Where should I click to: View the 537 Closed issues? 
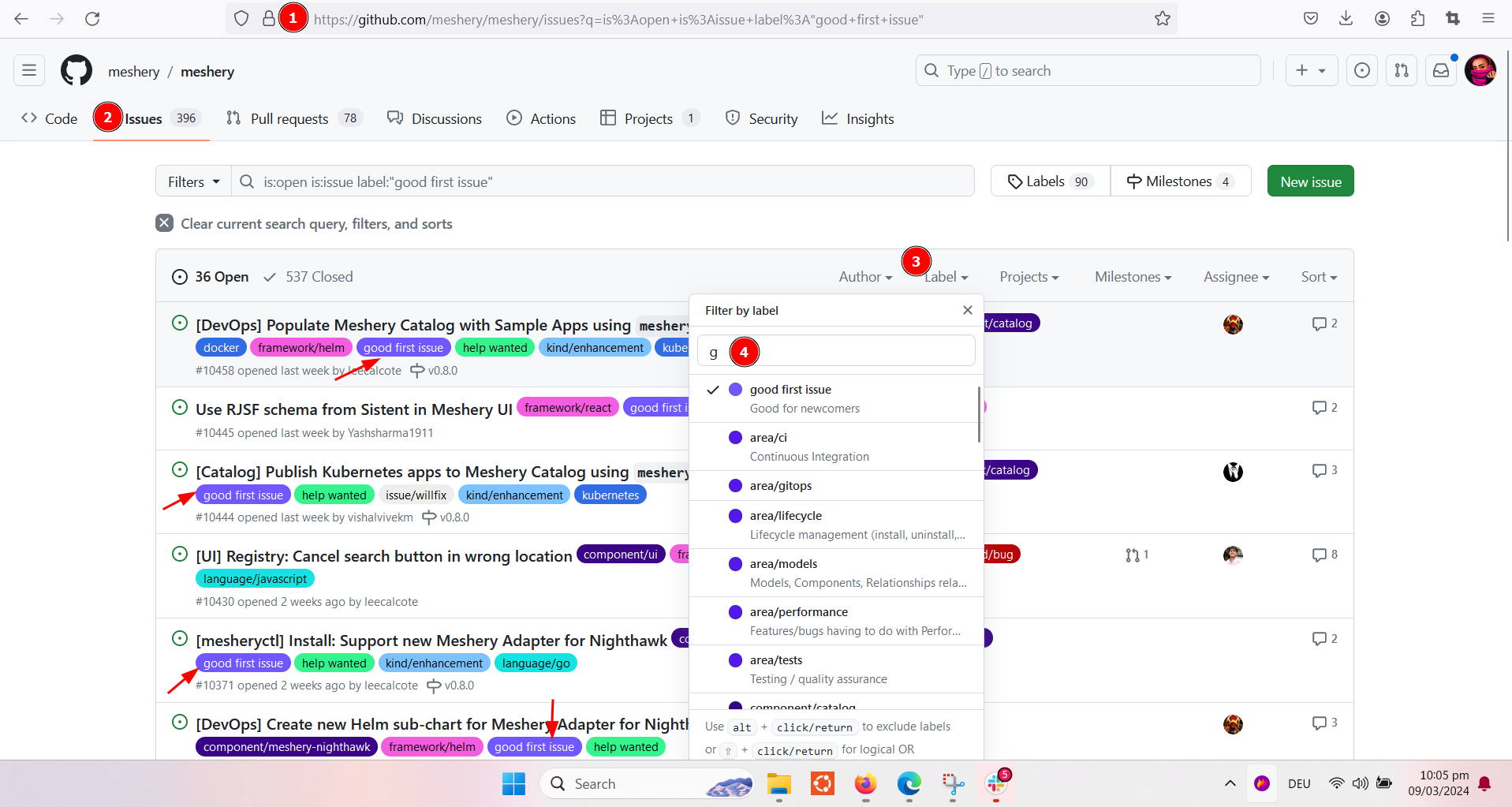tap(308, 277)
